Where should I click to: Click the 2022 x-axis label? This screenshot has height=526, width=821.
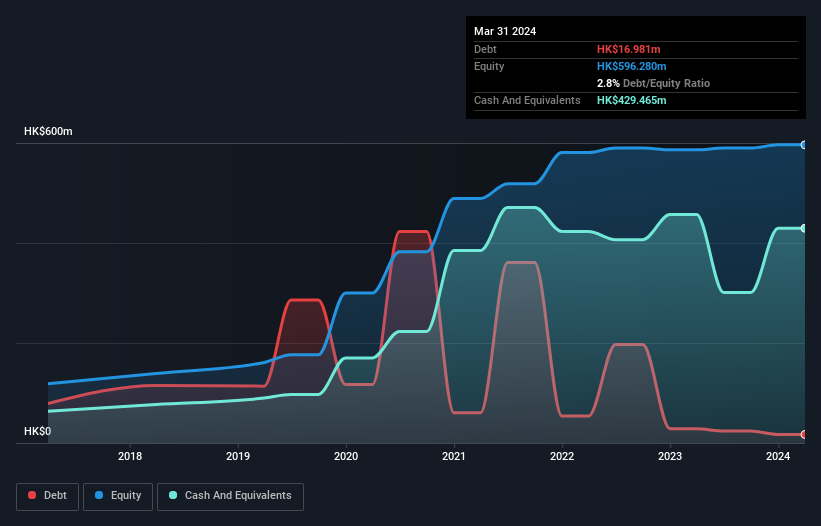[562, 456]
